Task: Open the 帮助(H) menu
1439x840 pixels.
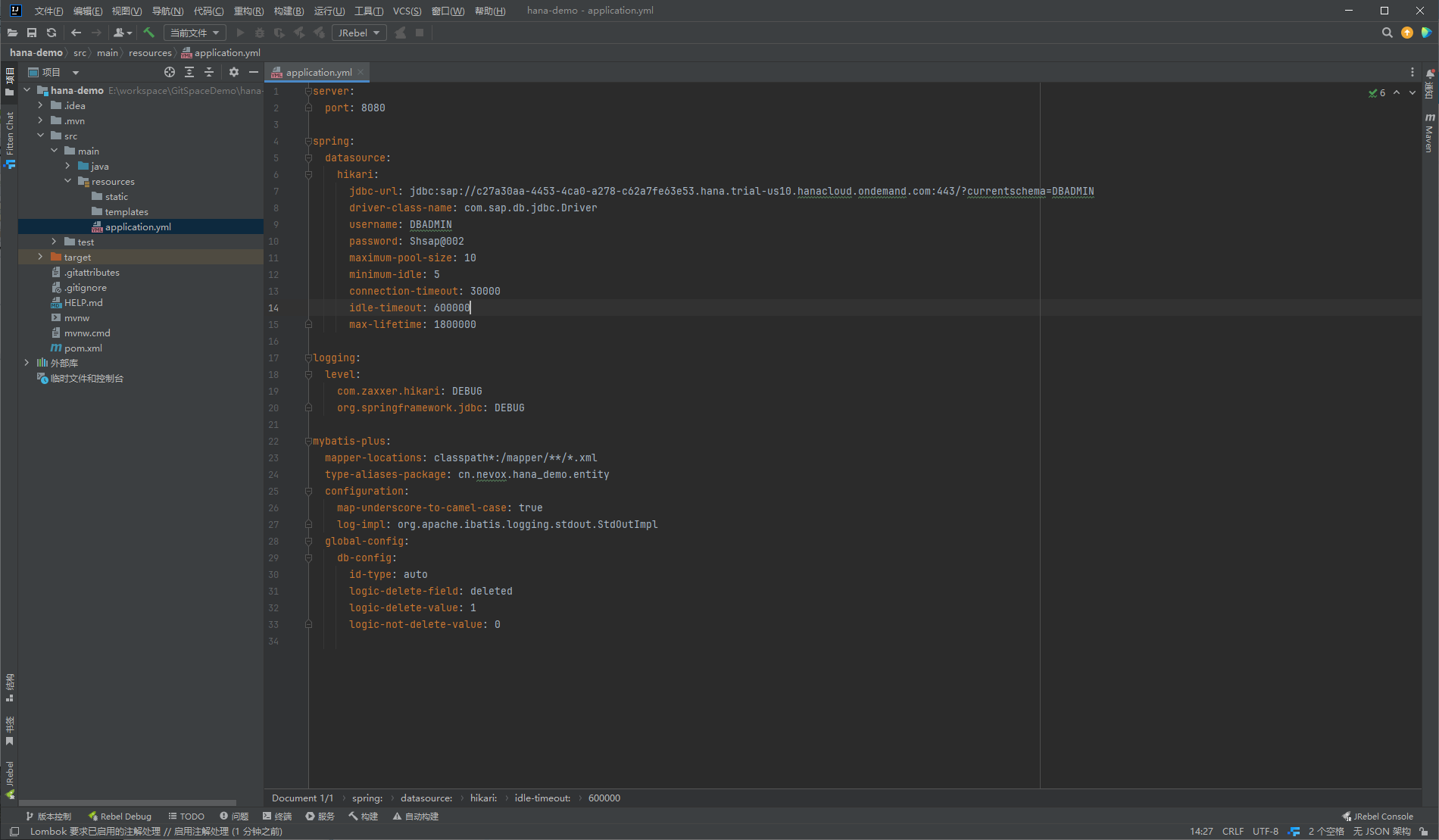Action: pyautogui.click(x=489, y=11)
